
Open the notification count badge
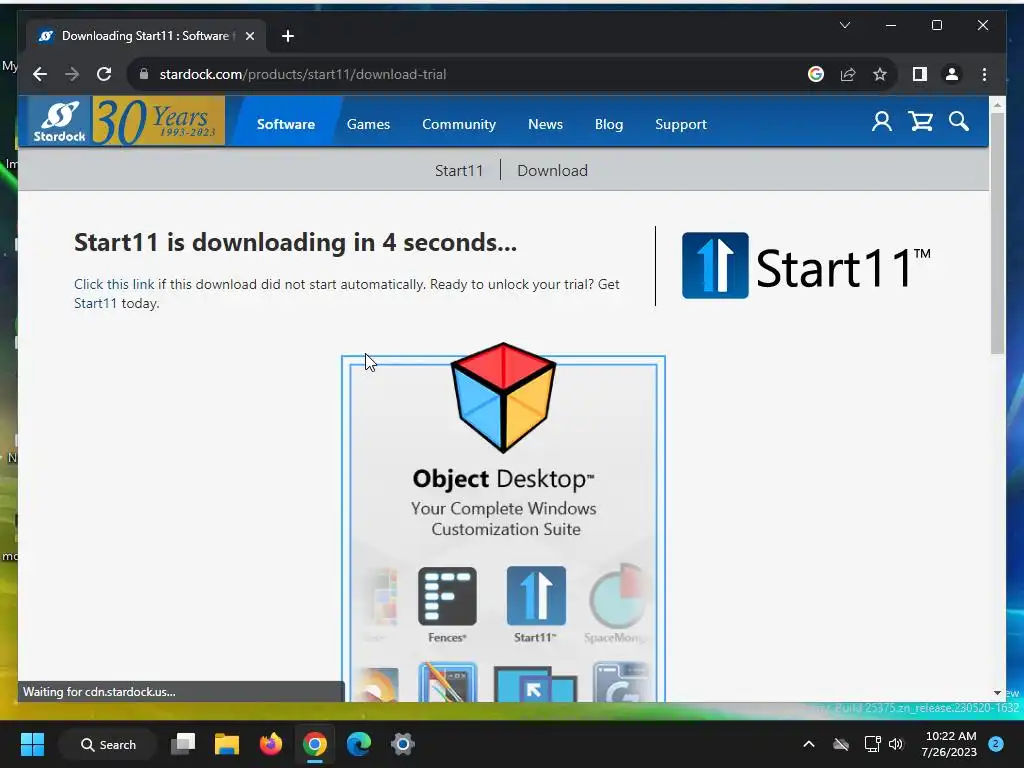click(996, 744)
